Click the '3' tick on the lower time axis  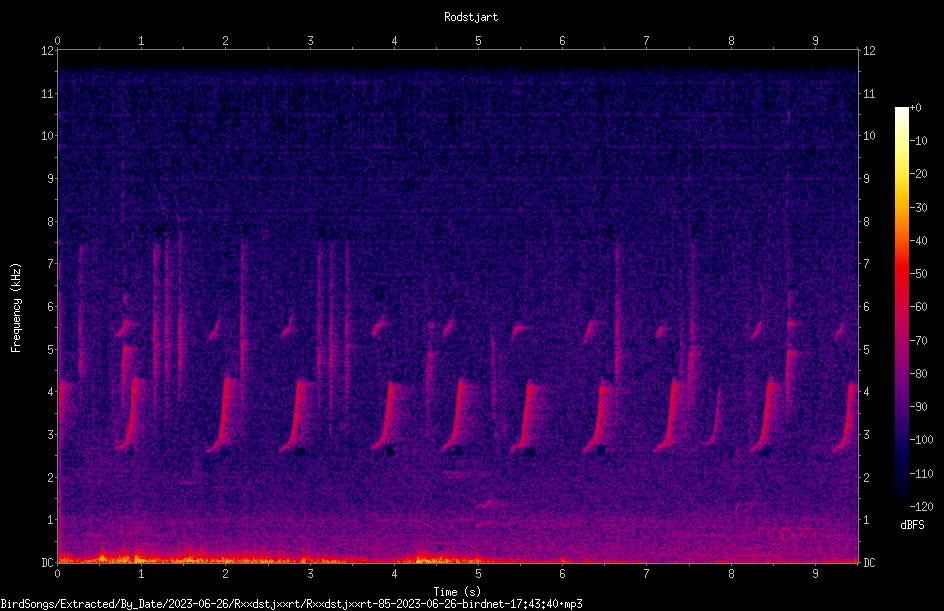tap(310, 574)
